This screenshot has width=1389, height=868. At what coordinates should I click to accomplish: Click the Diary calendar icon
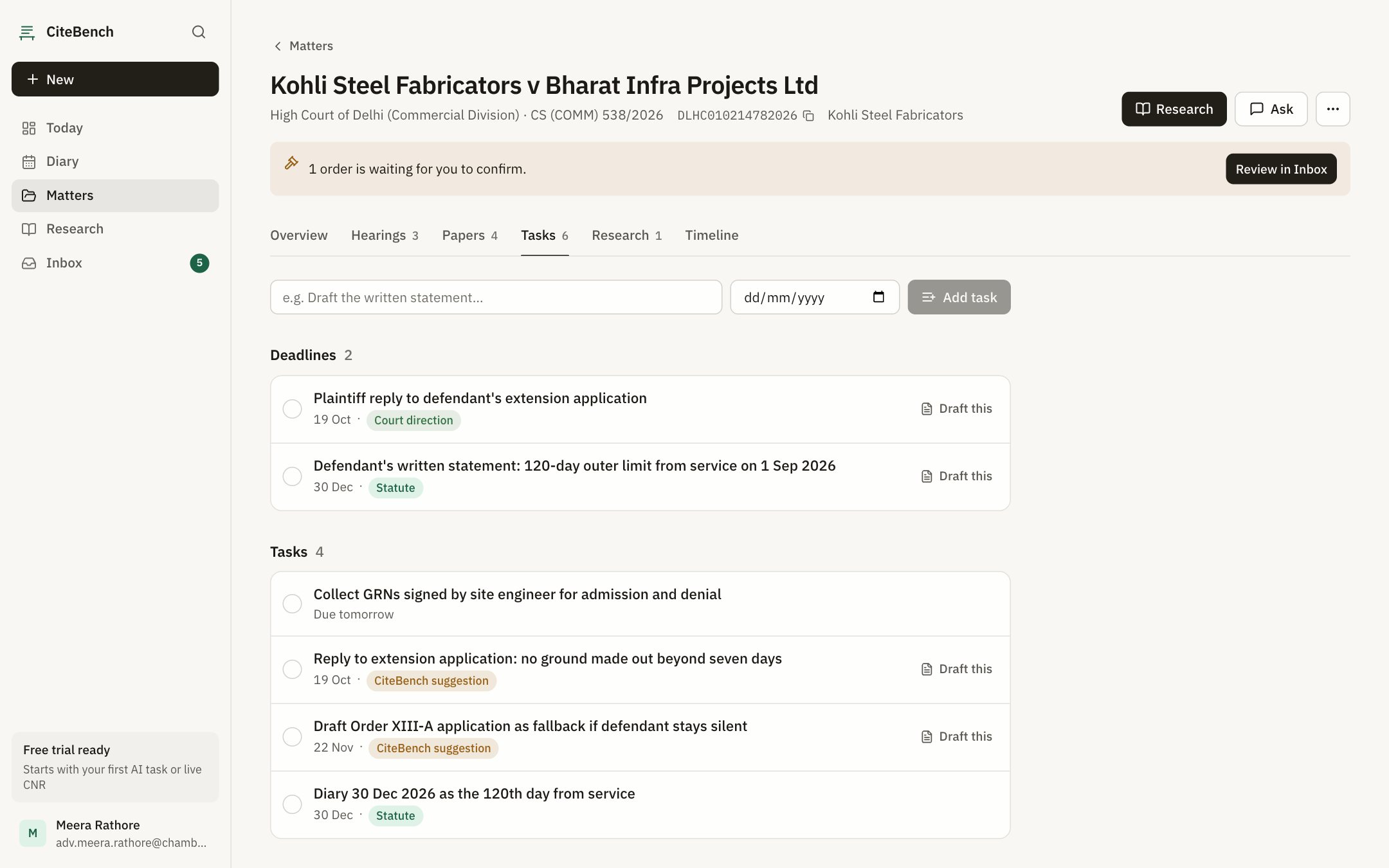[29, 161]
